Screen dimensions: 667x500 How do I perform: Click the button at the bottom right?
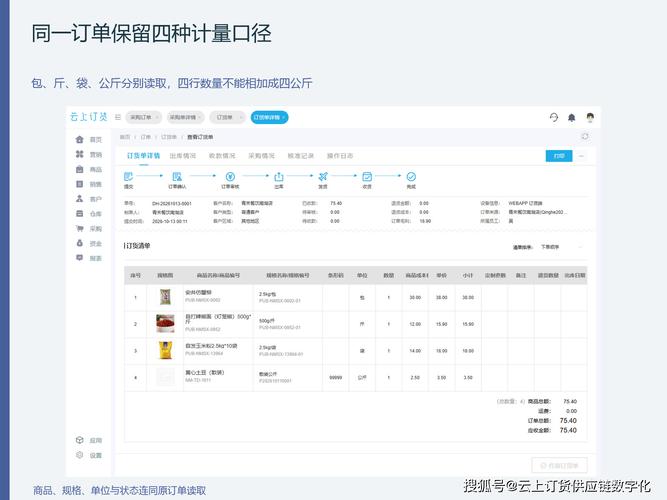559,465
